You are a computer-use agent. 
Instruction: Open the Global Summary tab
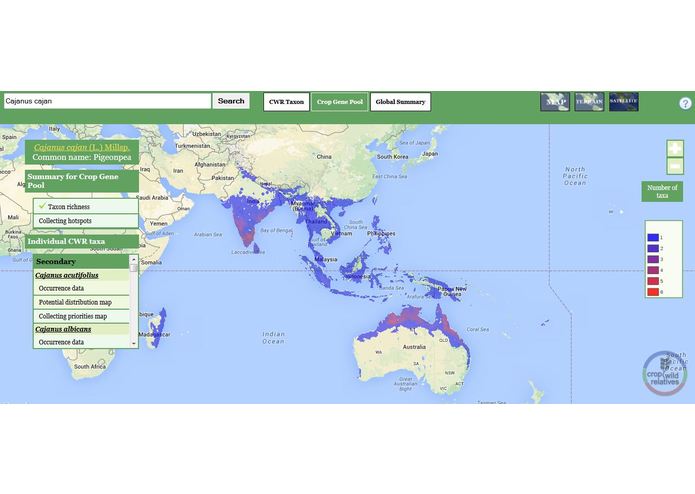pyautogui.click(x=400, y=102)
